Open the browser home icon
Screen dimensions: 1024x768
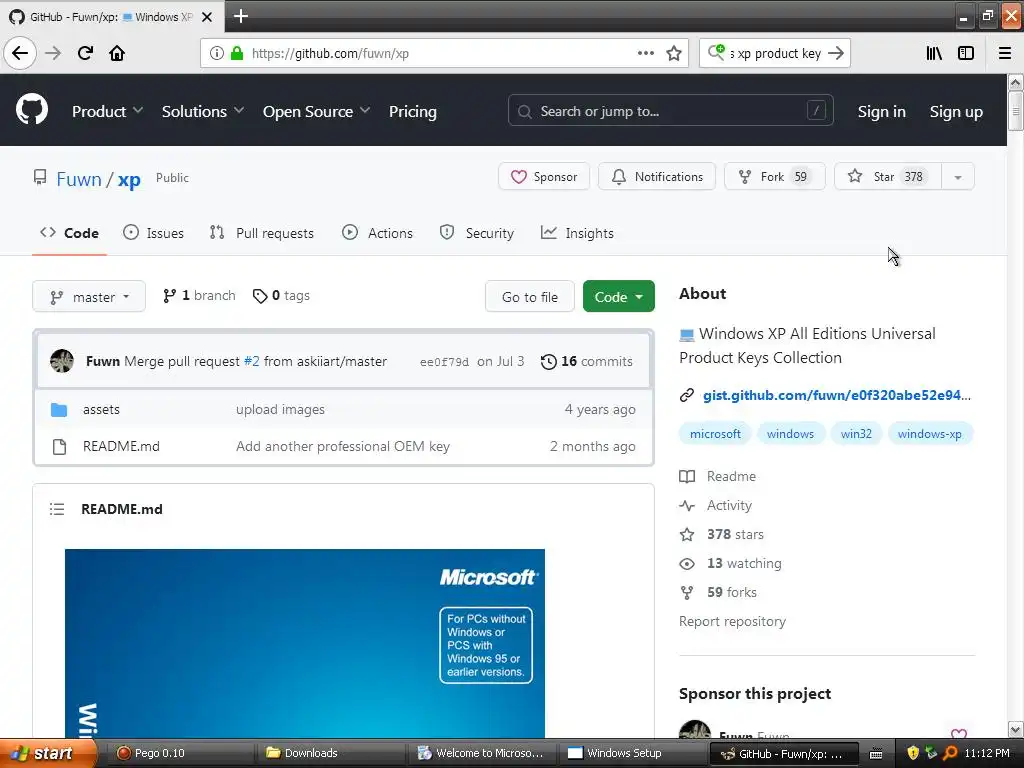(117, 53)
